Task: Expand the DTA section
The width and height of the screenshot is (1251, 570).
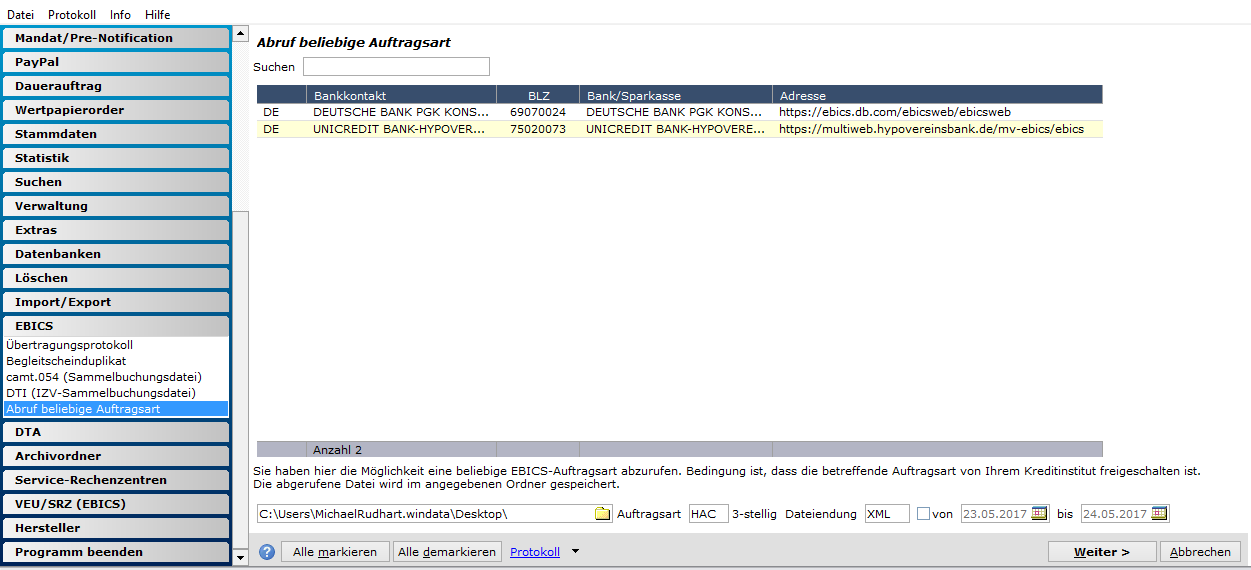Action: click(115, 432)
